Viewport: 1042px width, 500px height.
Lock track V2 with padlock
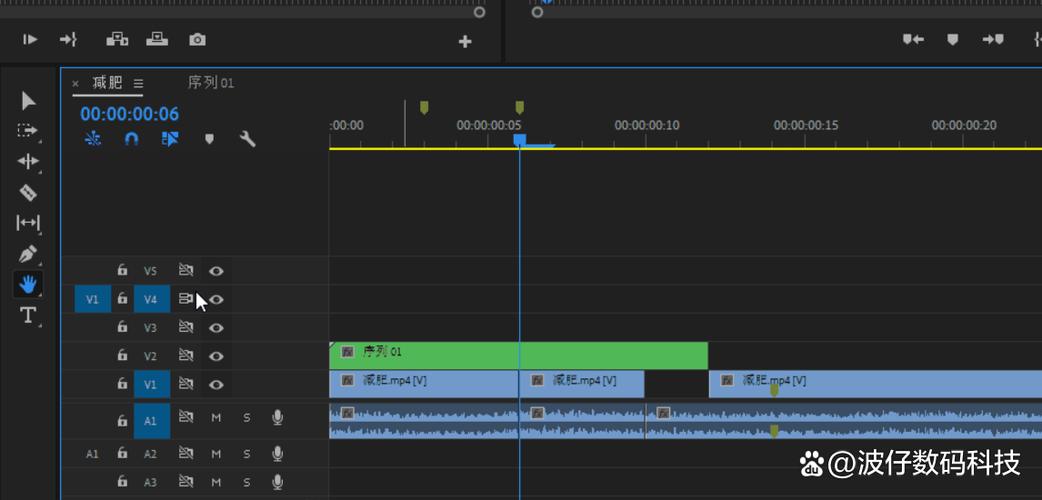[122, 356]
